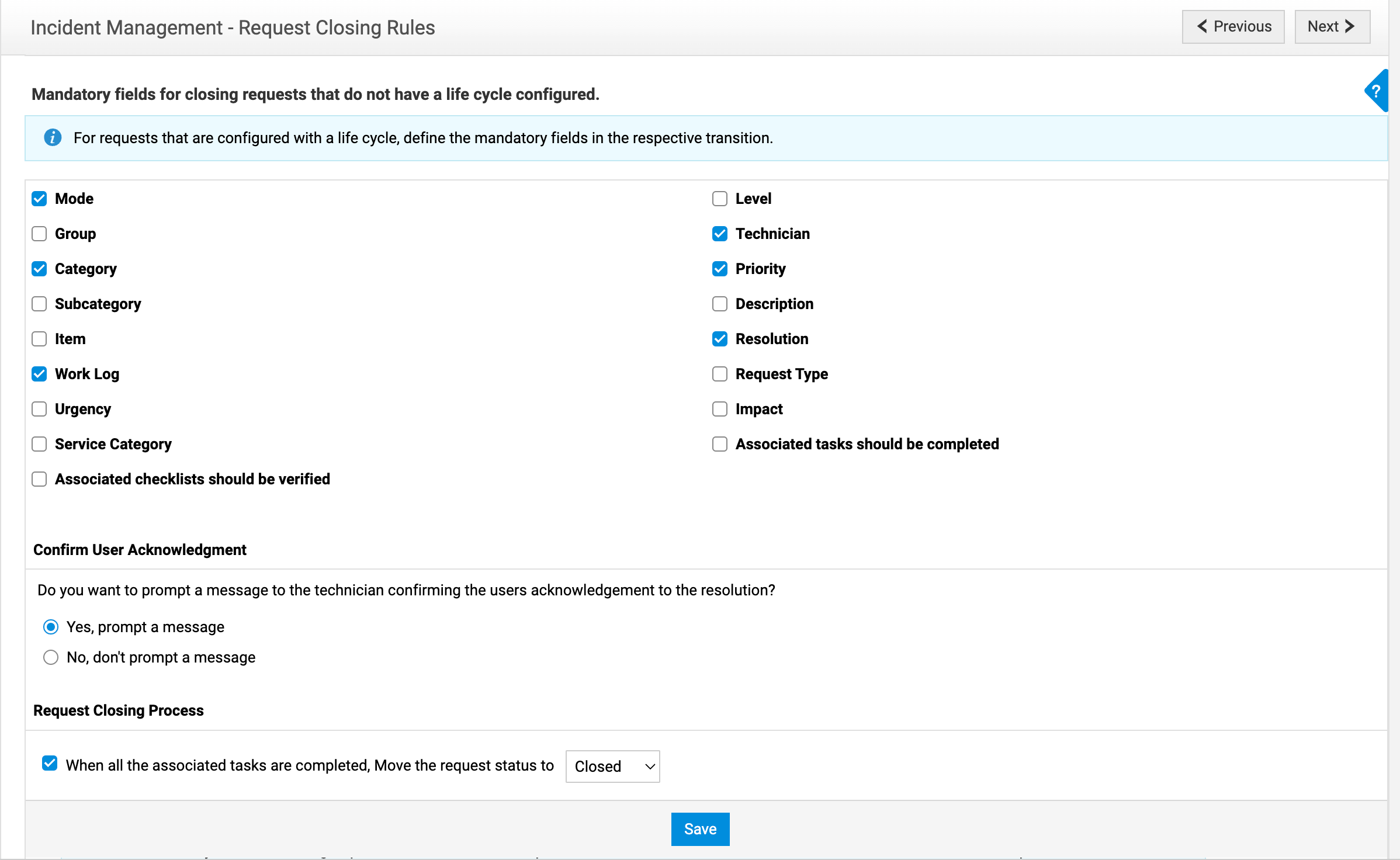The image size is (1400, 860).
Task: Tick the Description checkbox
Action: (x=720, y=304)
